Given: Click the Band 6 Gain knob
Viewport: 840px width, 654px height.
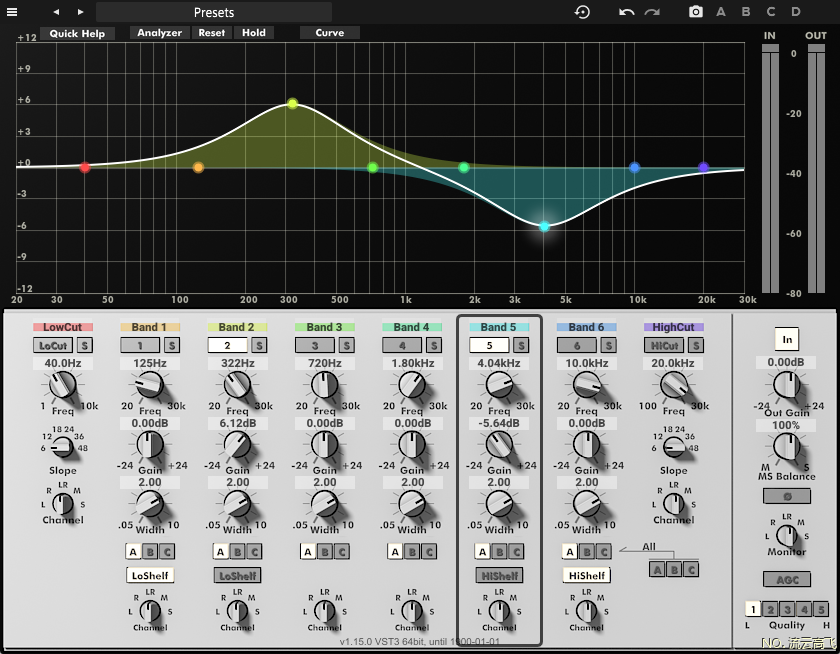Looking at the screenshot, I should tap(587, 445).
